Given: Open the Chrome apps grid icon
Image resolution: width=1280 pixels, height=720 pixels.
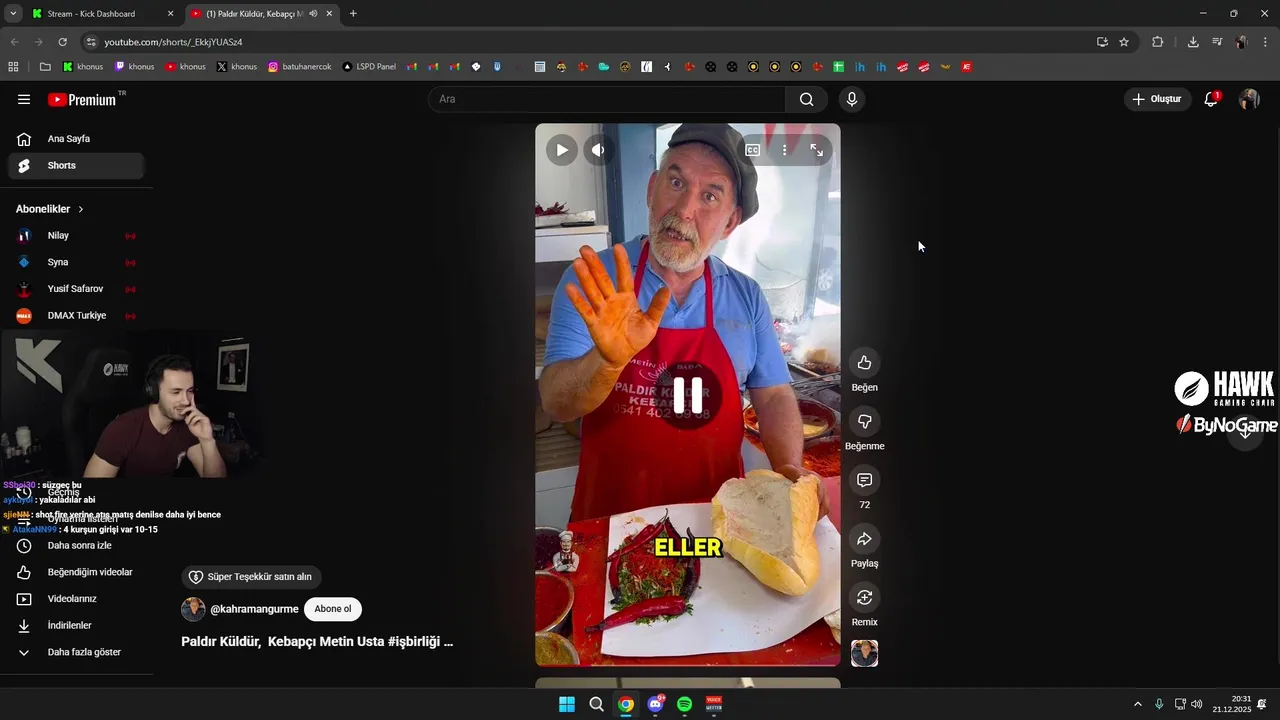Looking at the screenshot, I should point(13,67).
